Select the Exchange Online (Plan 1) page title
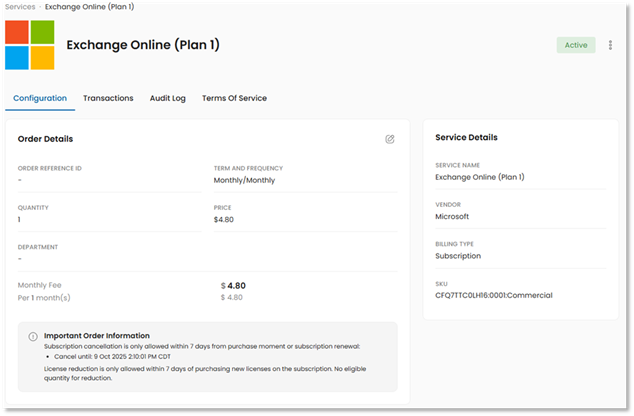The image size is (634, 416). point(143,45)
